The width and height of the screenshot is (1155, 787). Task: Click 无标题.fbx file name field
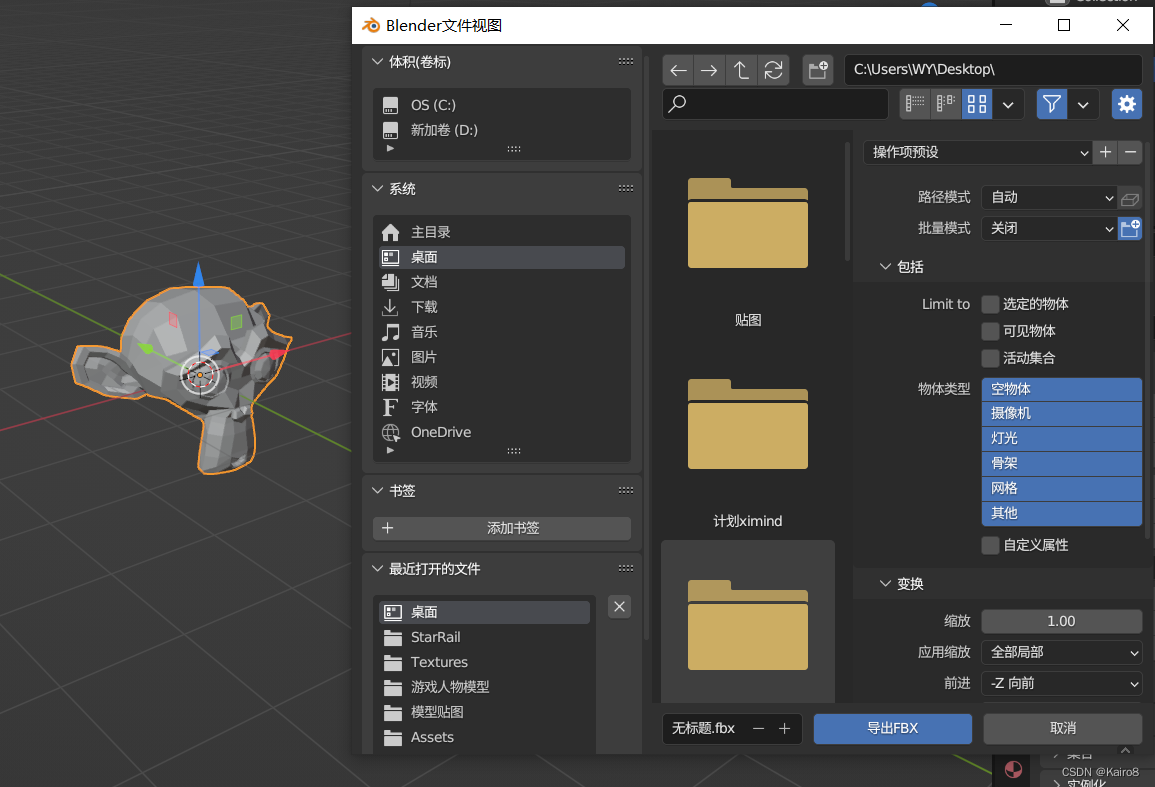[x=704, y=729]
